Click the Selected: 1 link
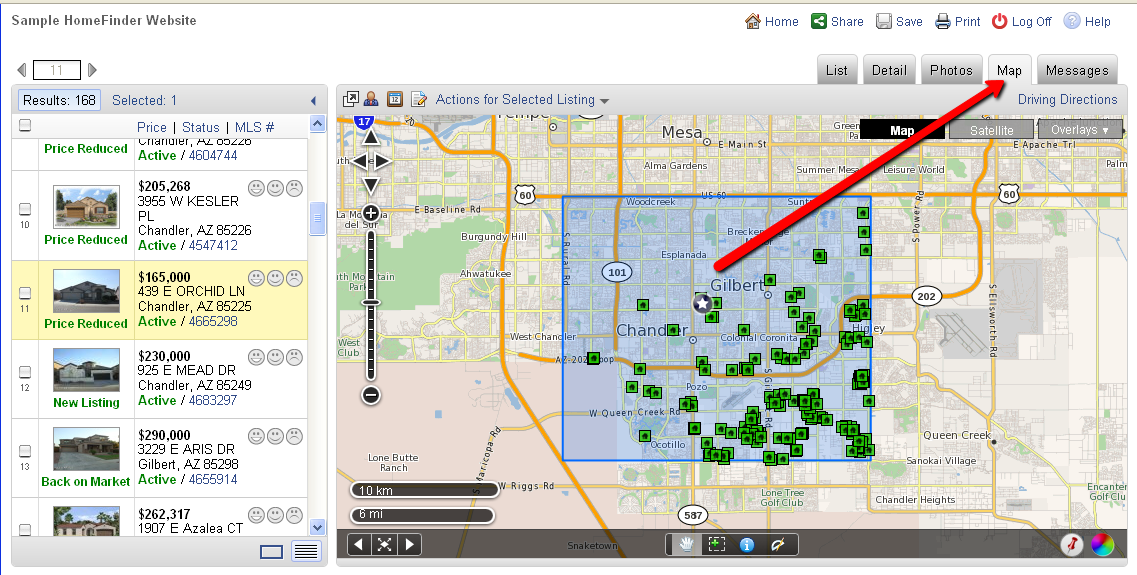The width and height of the screenshot is (1137, 575). click(x=144, y=100)
